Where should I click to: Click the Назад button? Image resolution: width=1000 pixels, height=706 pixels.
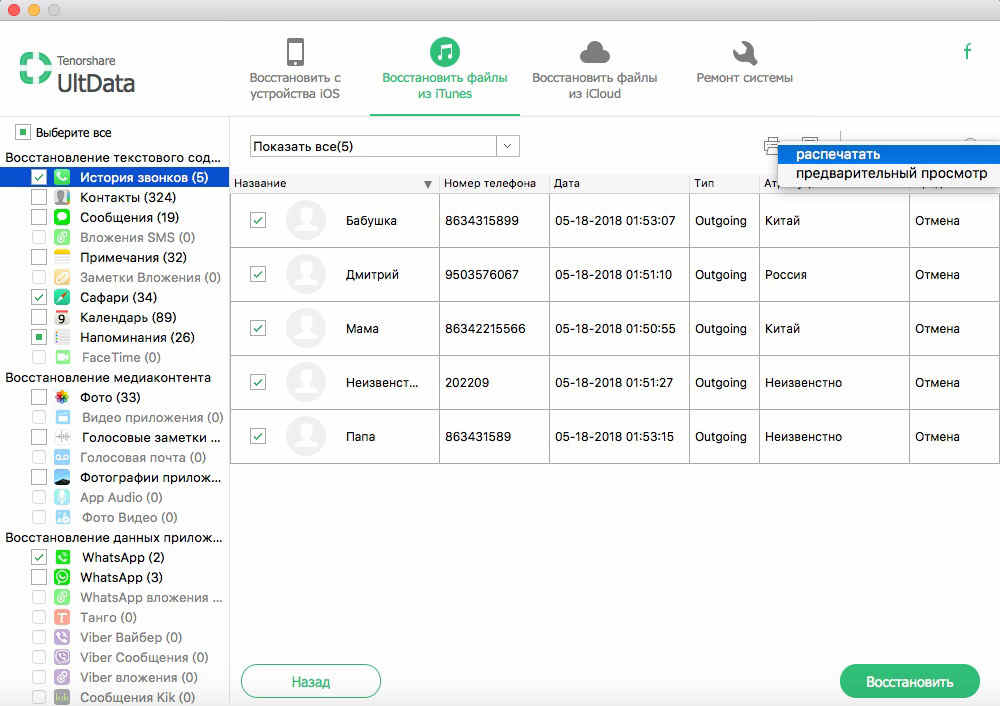311,682
